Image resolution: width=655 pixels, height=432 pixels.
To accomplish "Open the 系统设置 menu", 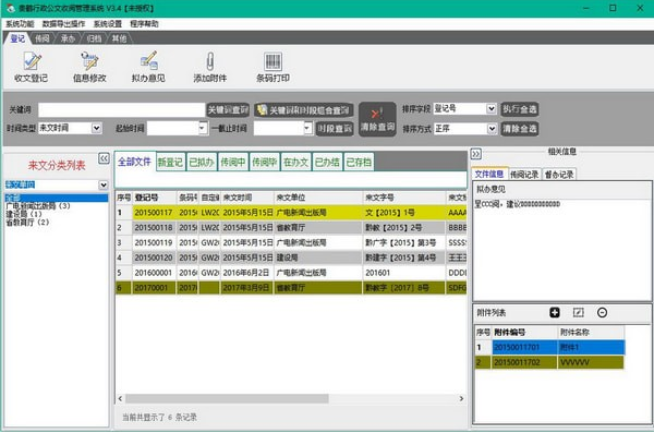I will click(x=107, y=24).
